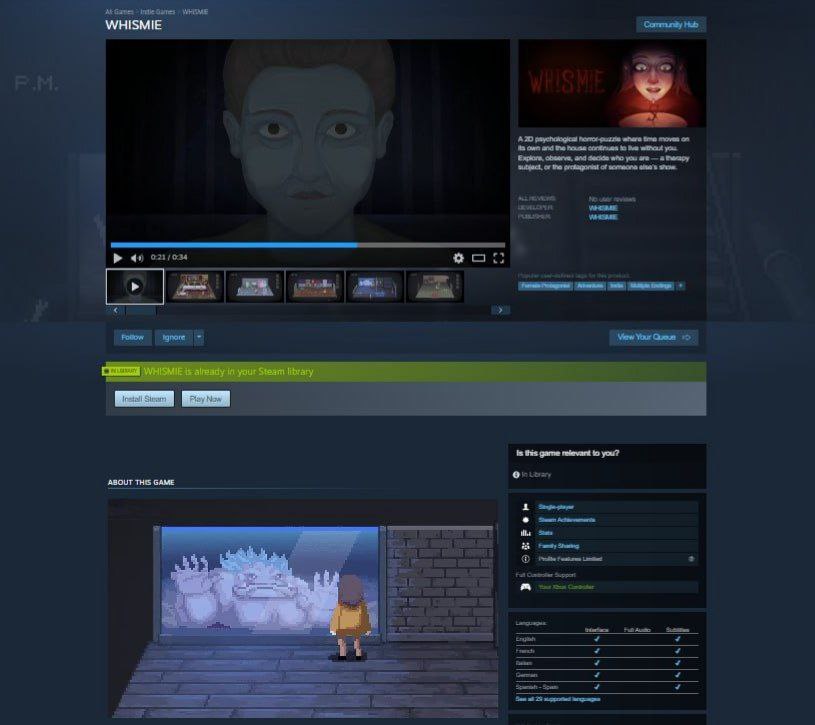Image resolution: width=815 pixels, height=725 pixels.
Task: Move the thumbnail strip scroll handle
Action: click(x=141, y=310)
